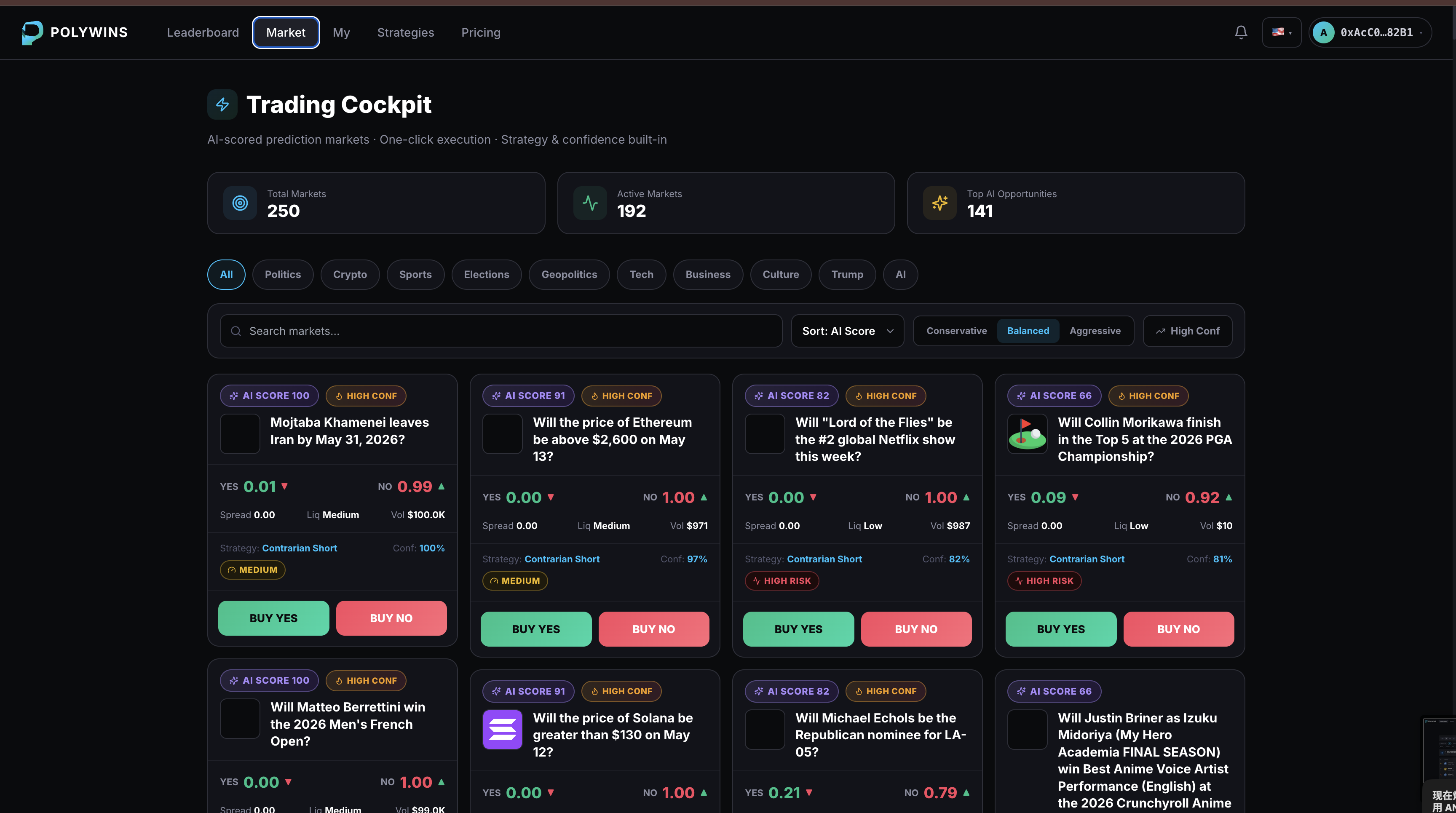Select the Balanced strategy mode

1028,331
